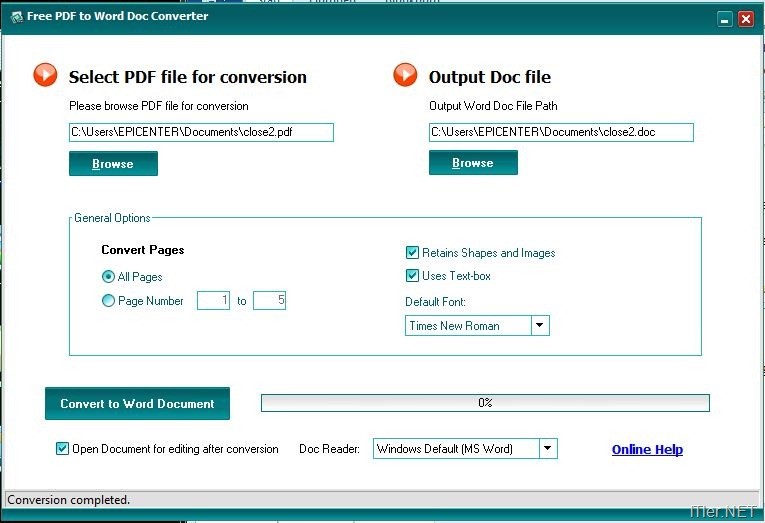
Task: Click Please browse PDF file for conversion text
Action: click(x=159, y=106)
